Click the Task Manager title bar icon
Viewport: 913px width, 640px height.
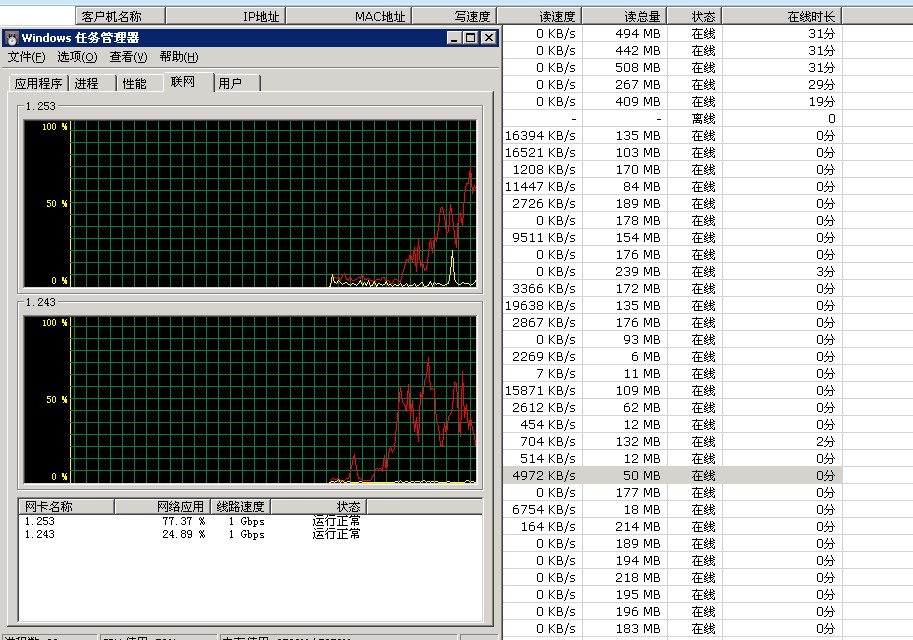[11, 38]
